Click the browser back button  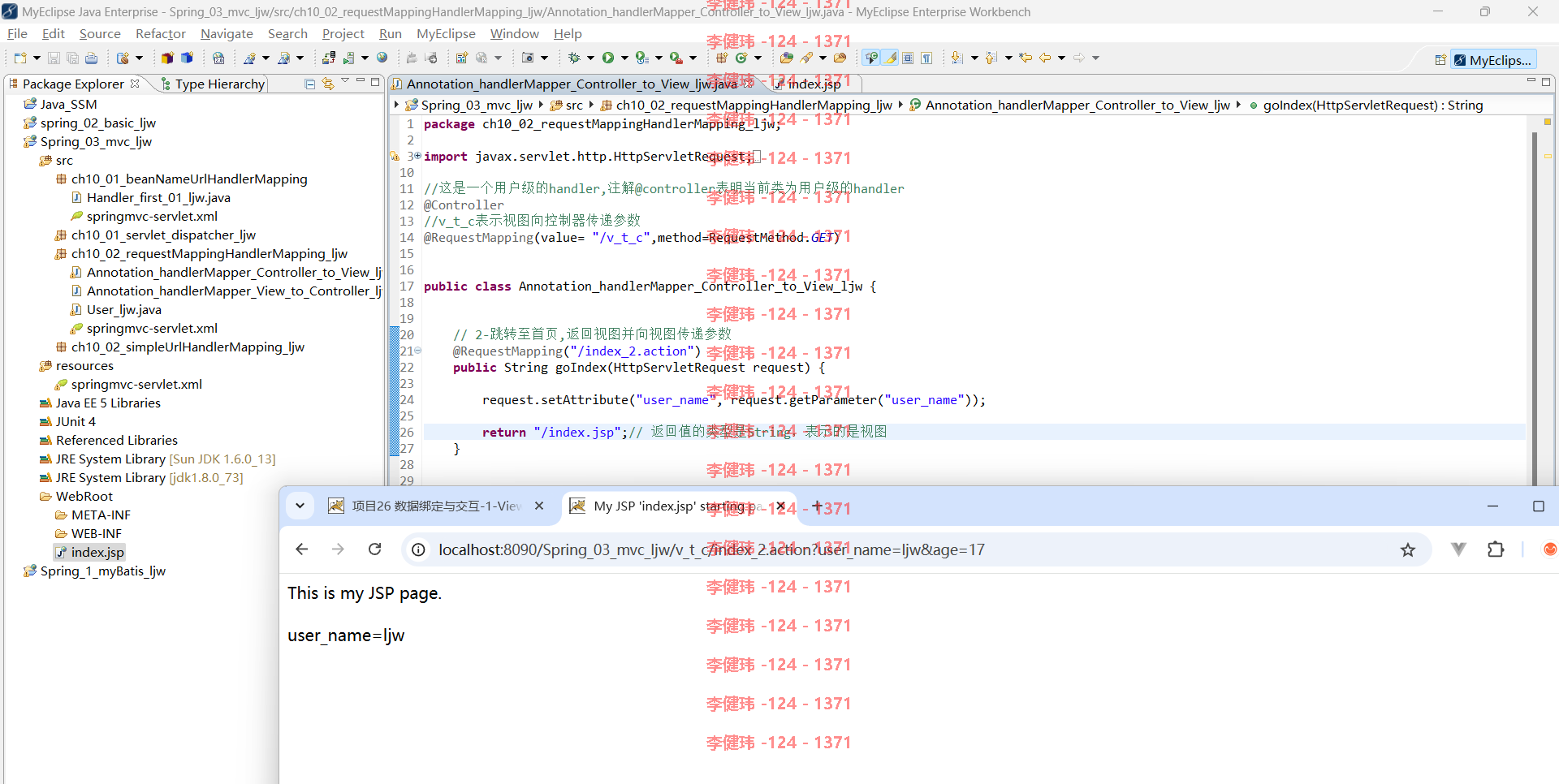point(301,549)
